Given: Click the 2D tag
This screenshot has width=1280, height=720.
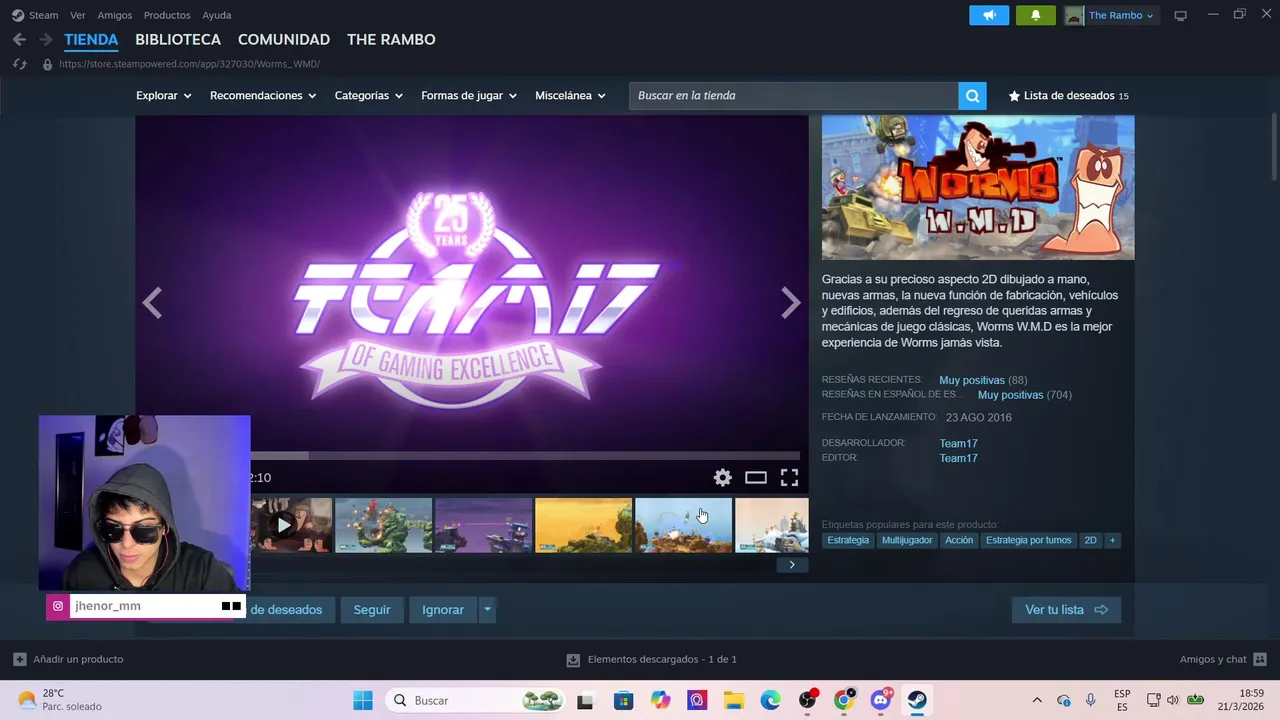Looking at the screenshot, I should pos(1090,540).
